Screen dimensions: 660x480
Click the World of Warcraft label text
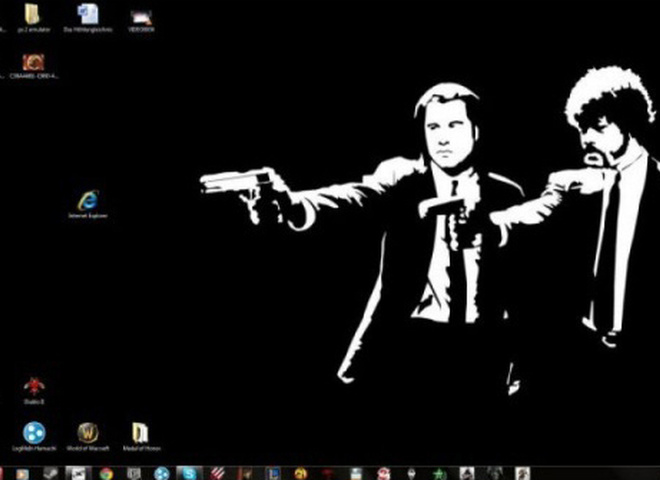tap(88, 449)
